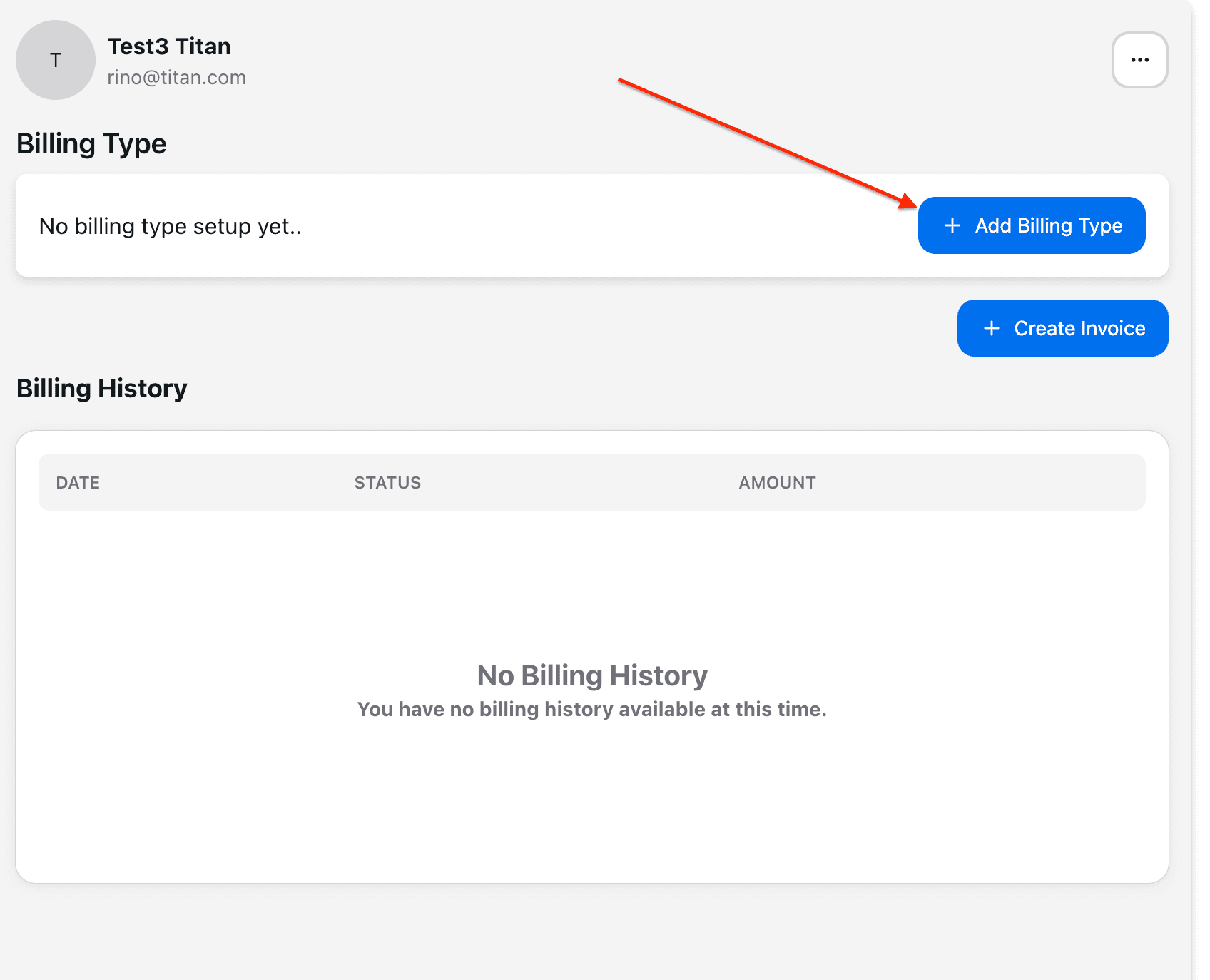The width and height of the screenshot is (1210, 980).
Task: Click blank area below the empty-state message
Action: 591,806
